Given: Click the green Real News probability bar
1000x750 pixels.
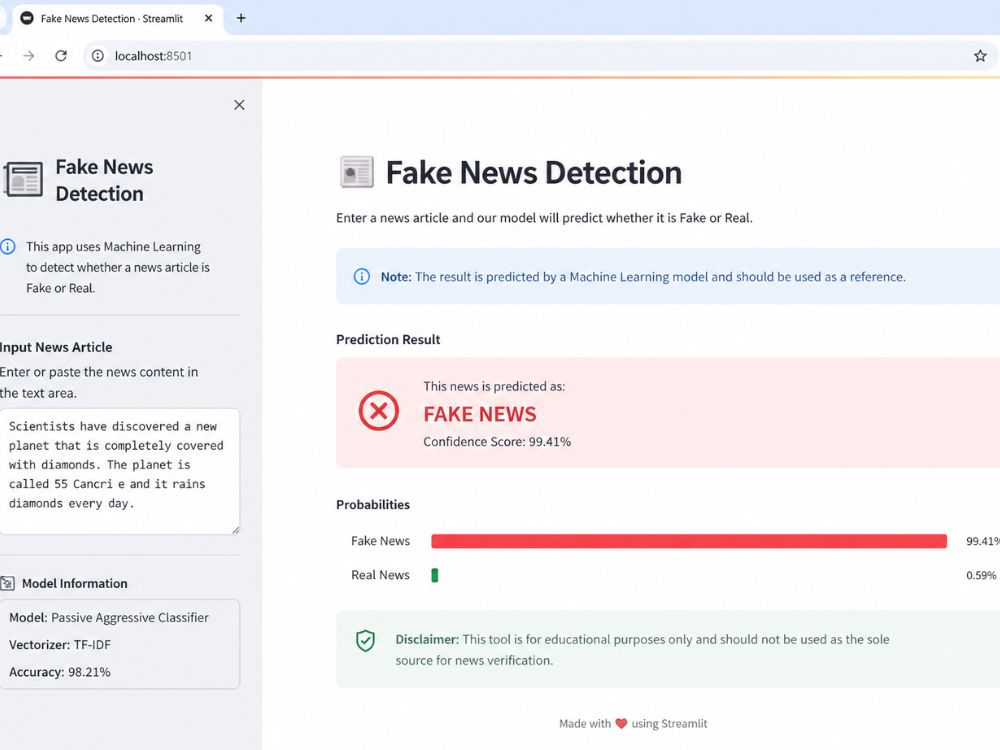Looking at the screenshot, I should point(435,575).
